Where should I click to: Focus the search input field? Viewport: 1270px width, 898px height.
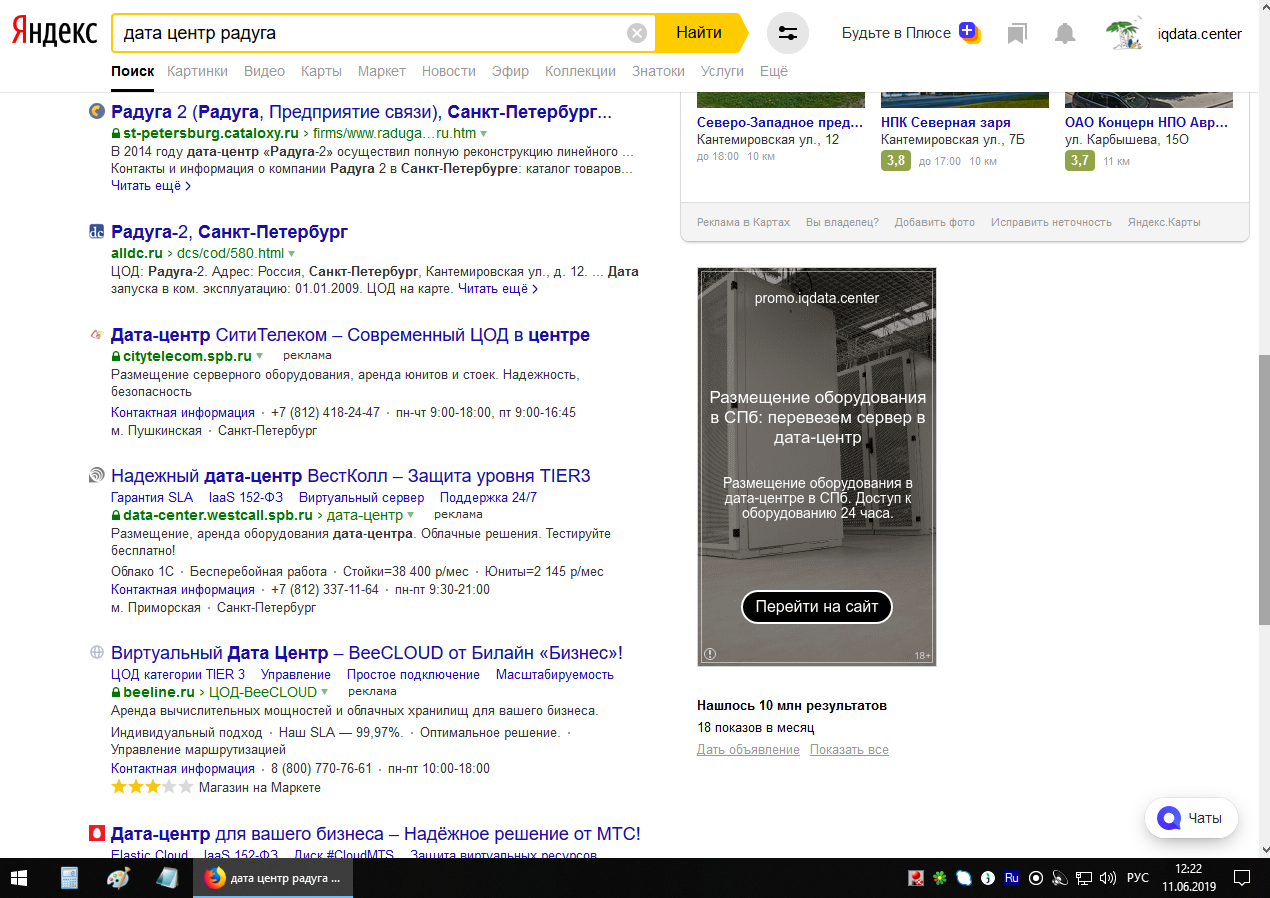pos(370,33)
